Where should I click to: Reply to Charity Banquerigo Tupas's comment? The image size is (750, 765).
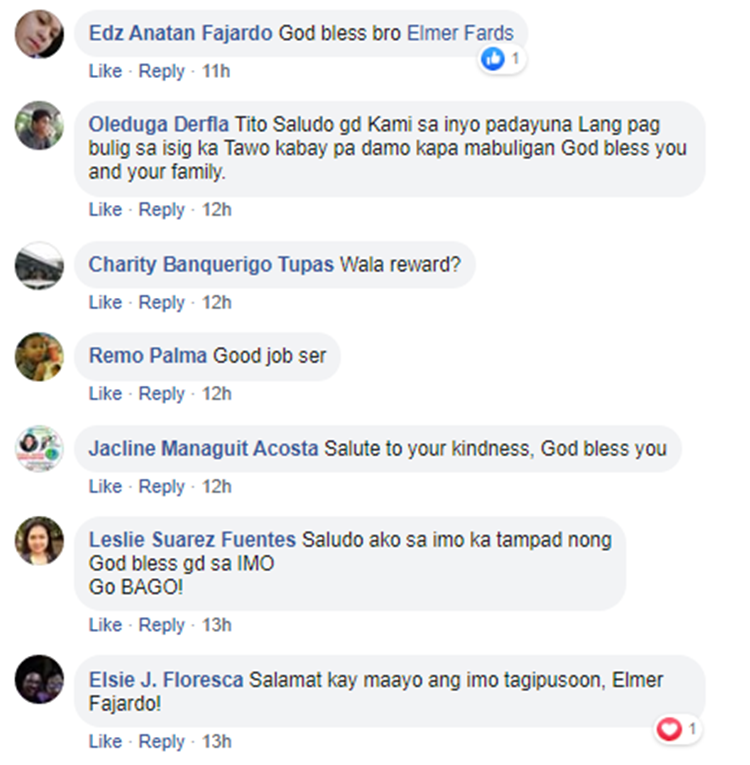162,302
